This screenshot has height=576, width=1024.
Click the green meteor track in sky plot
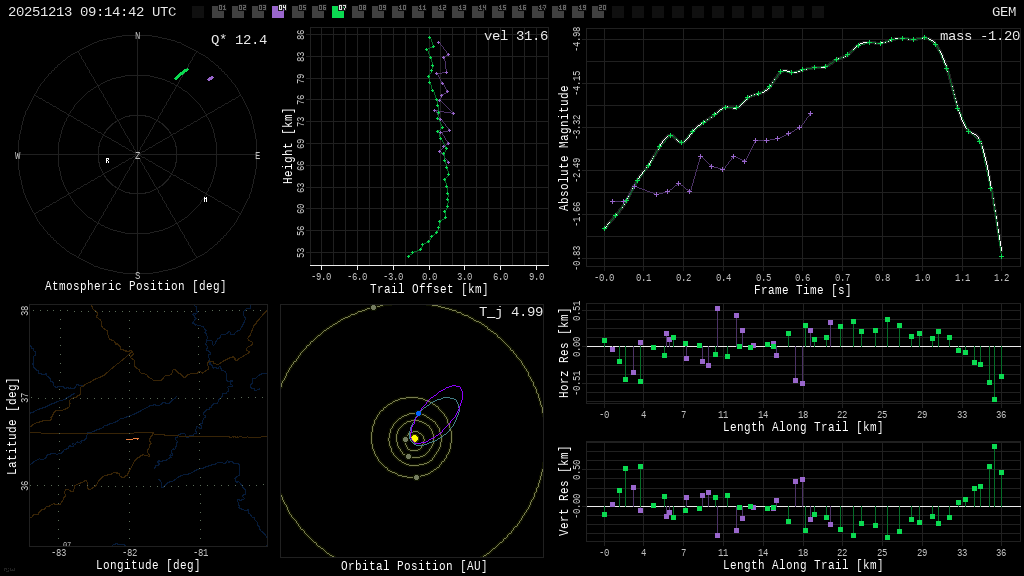tap(182, 74)
